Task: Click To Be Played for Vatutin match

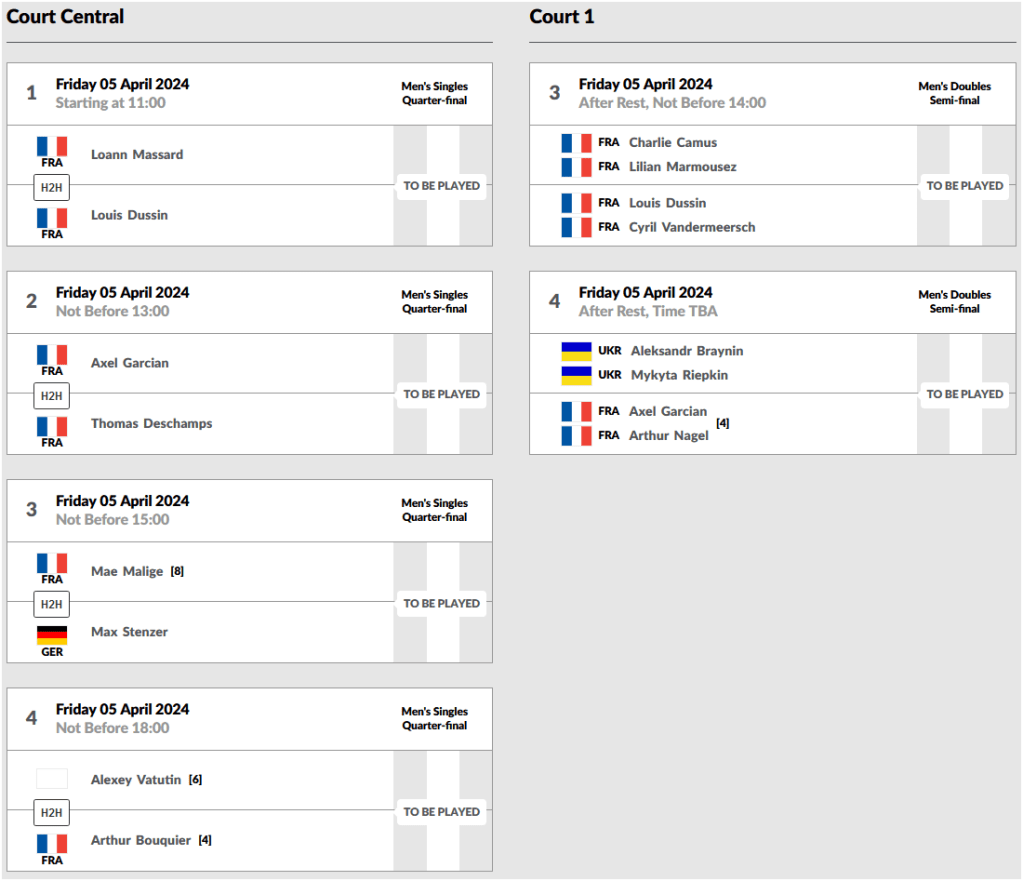Action: 442,812
